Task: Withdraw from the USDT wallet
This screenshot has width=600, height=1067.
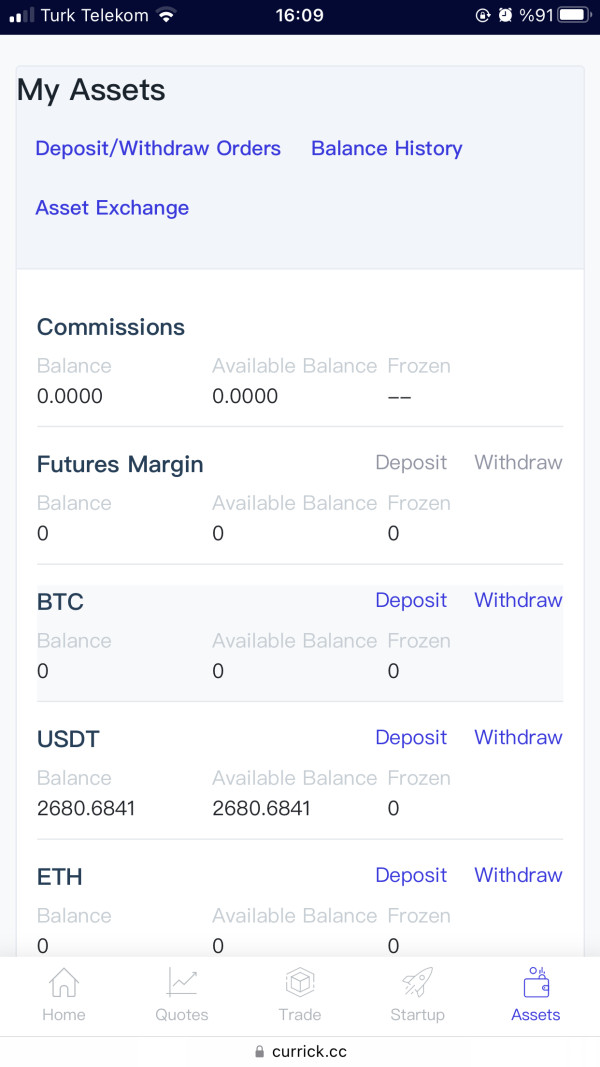Action: pyautogui.click(x=518, y=738)
